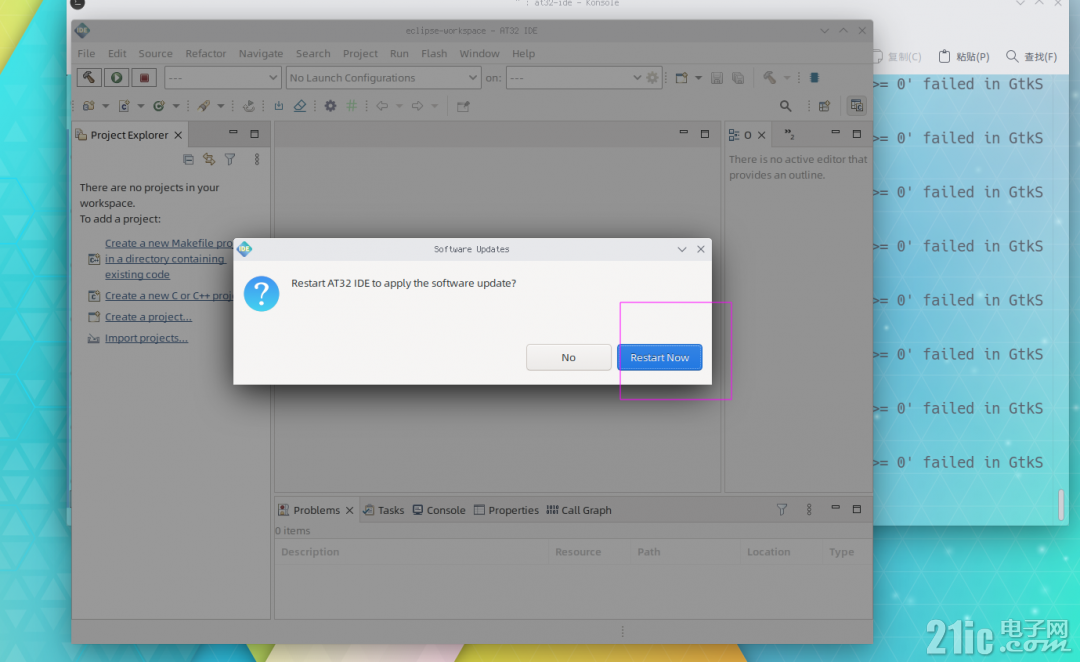Image resolution: width=1080 pixels, height=662 pixels.
Task: Click the green hash icon
Action: point(351,106)
